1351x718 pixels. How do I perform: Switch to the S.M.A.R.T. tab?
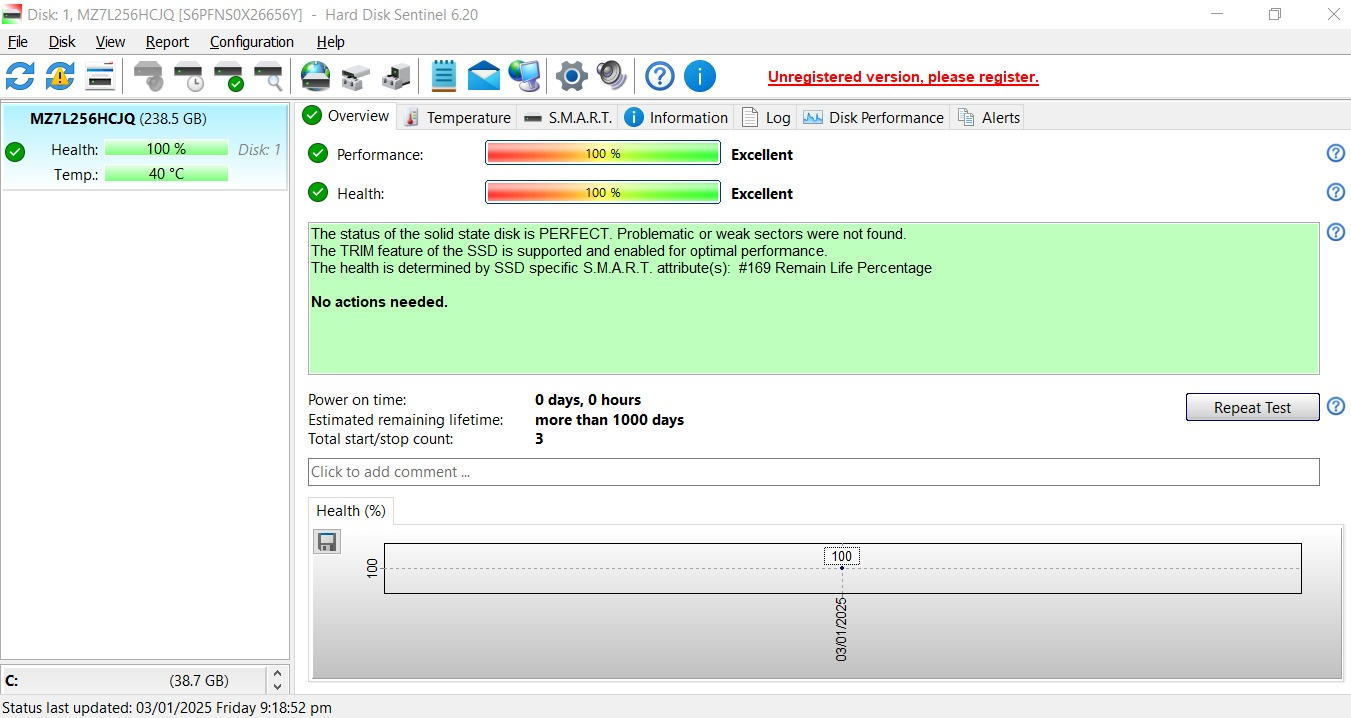click(567, 117)
